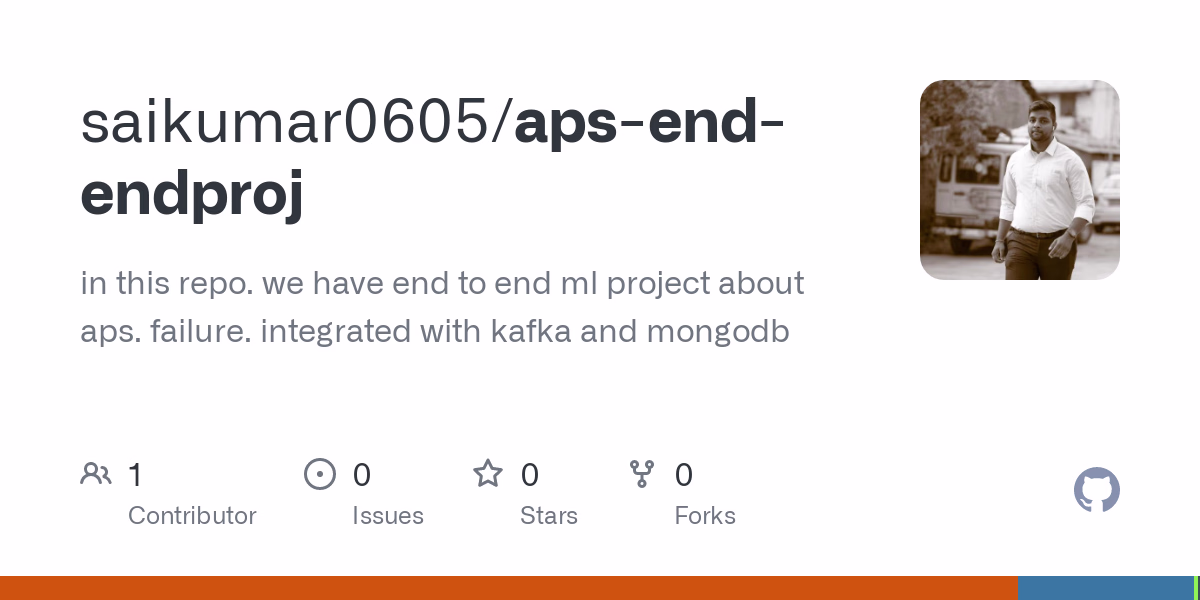Image resolution: width=1200 pixels, height=600 pixels.
Task: Select the Issues label
Action: pyautogui.click(x=388, y=516)
